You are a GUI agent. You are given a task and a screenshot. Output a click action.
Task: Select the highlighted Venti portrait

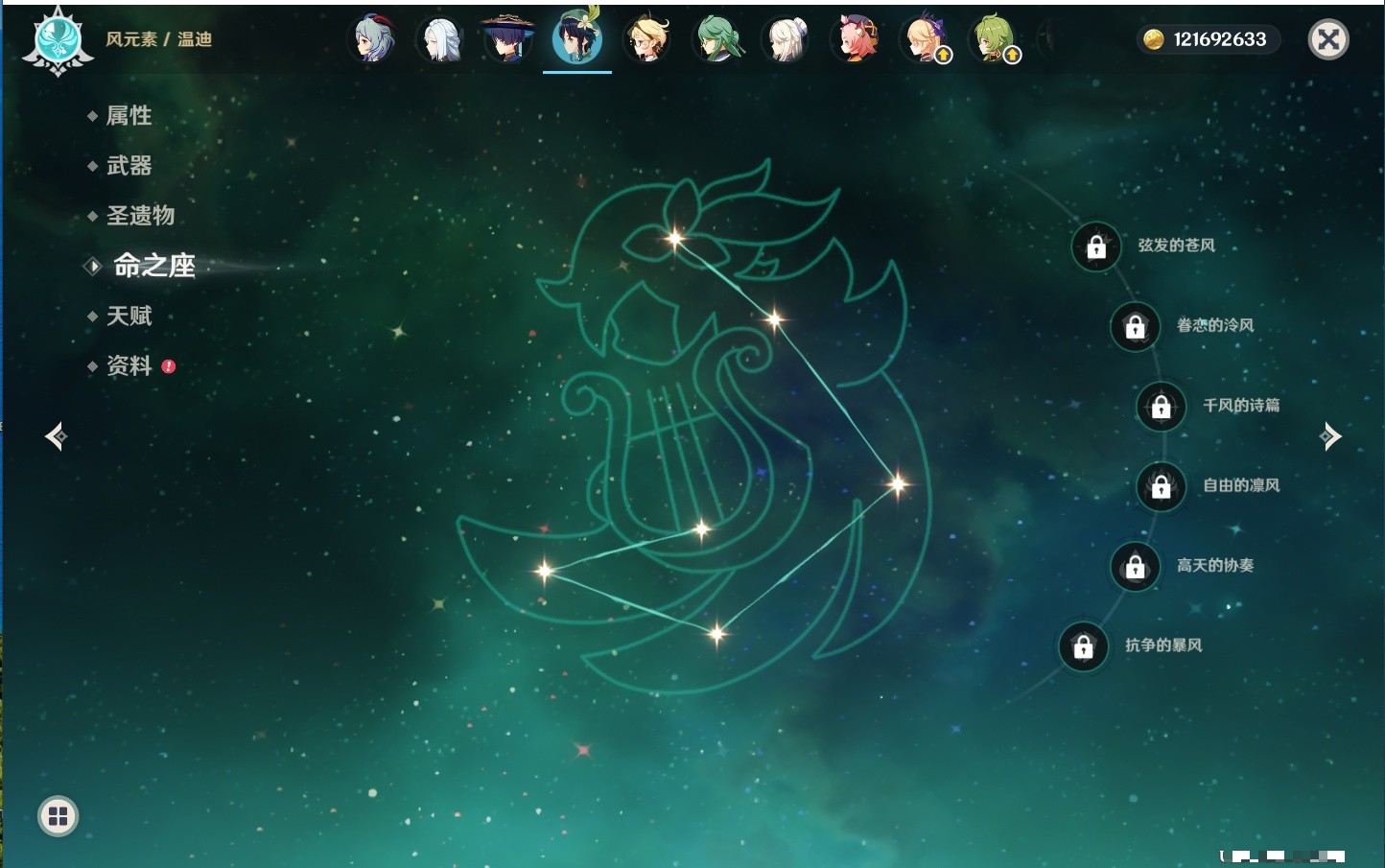click(577, 37)
